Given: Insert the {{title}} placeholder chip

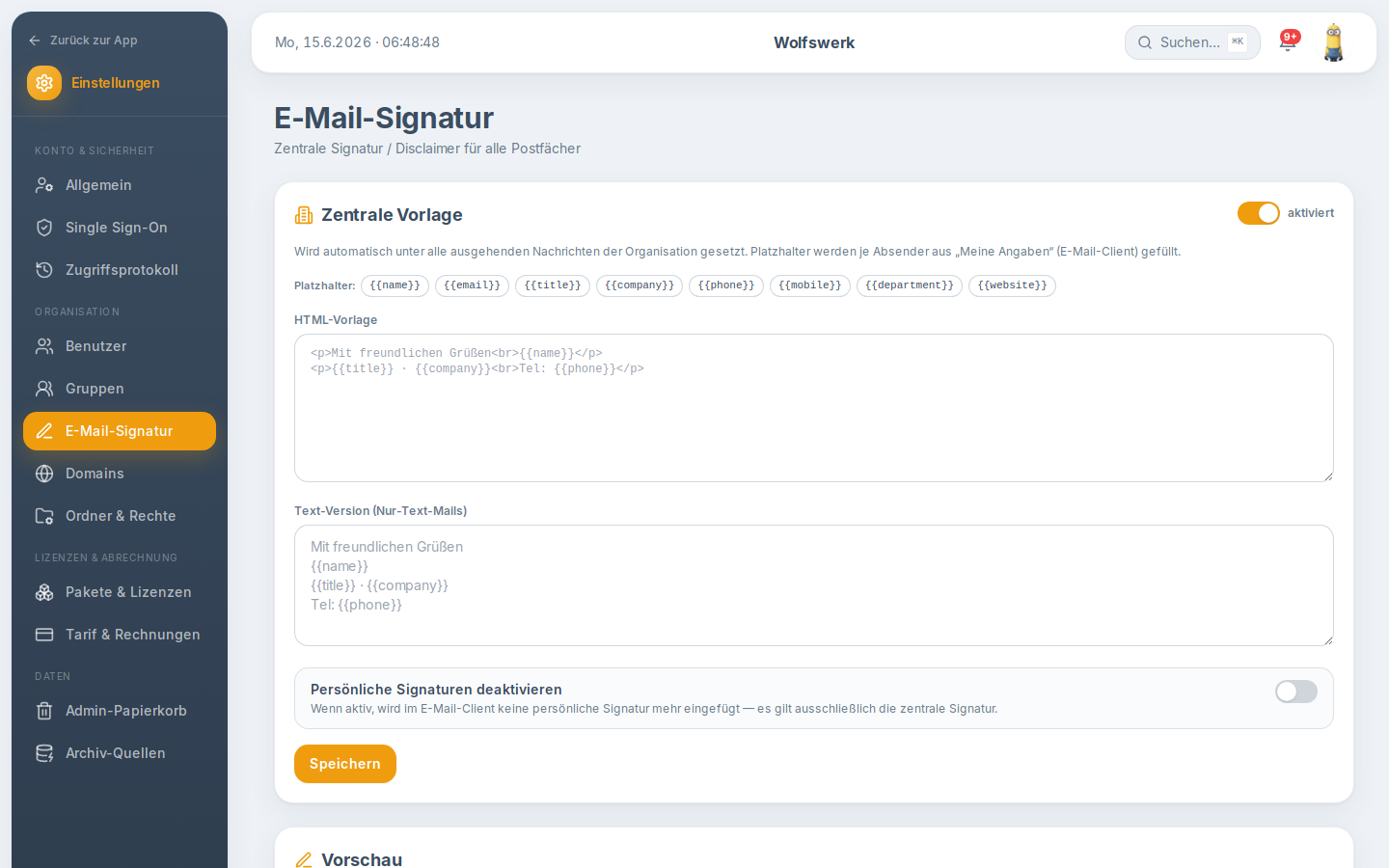Looking at the screenshot, I should (x=553, y=285).
